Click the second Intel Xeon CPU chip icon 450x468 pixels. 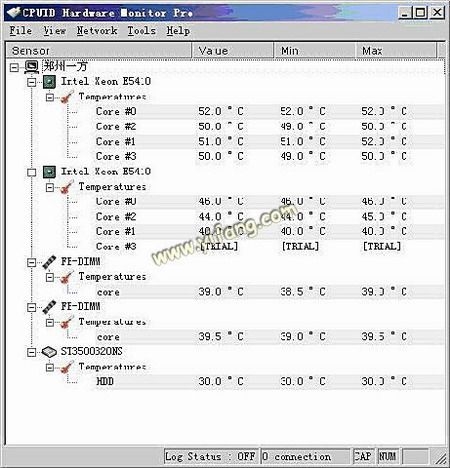point(49,172)
